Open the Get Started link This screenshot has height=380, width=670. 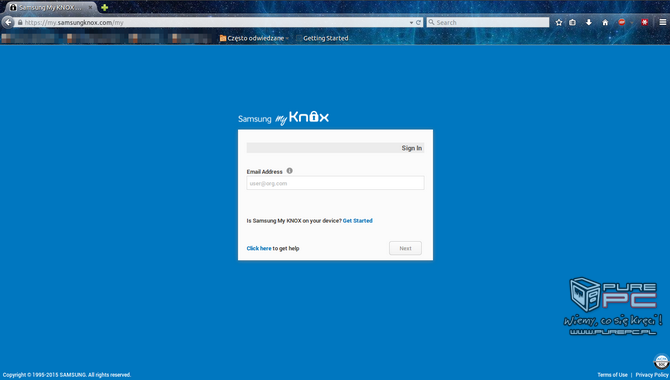(x=358, y=221)
